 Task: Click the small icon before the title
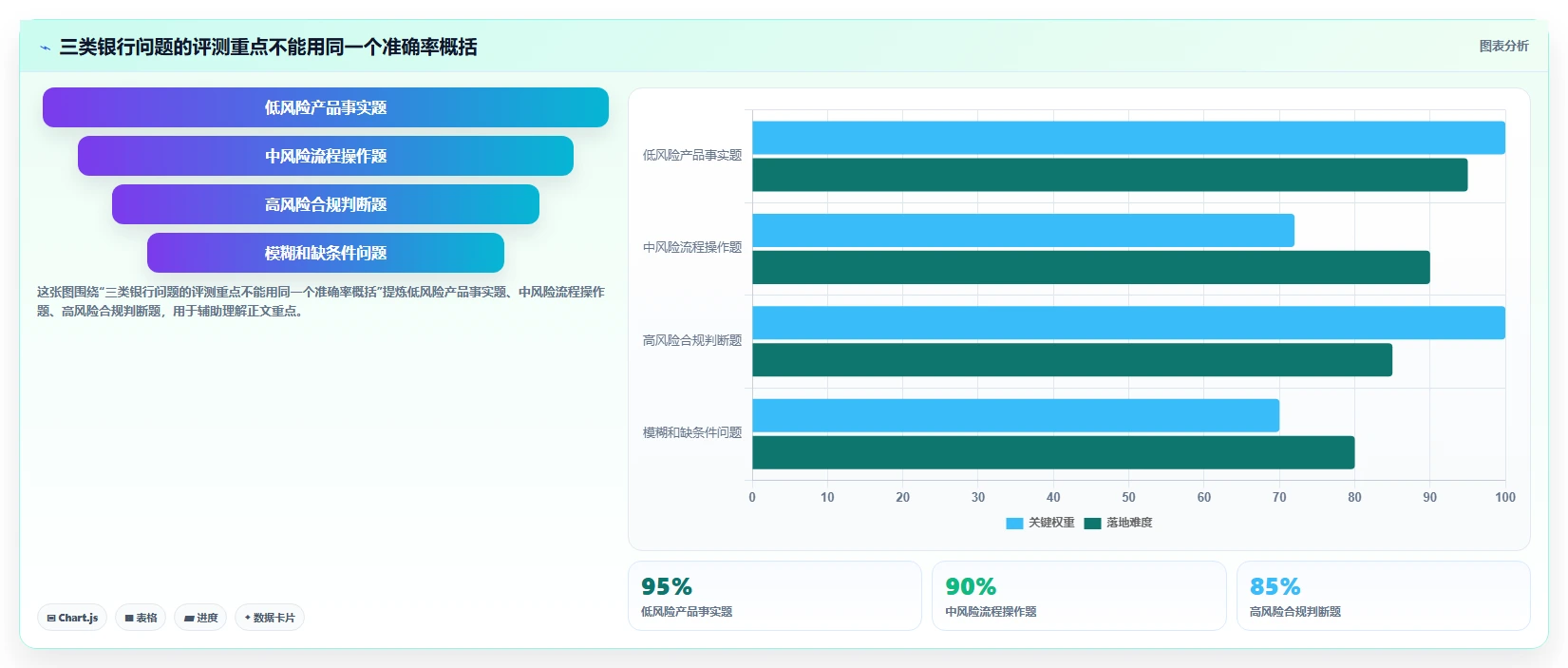tap(45, 48)
